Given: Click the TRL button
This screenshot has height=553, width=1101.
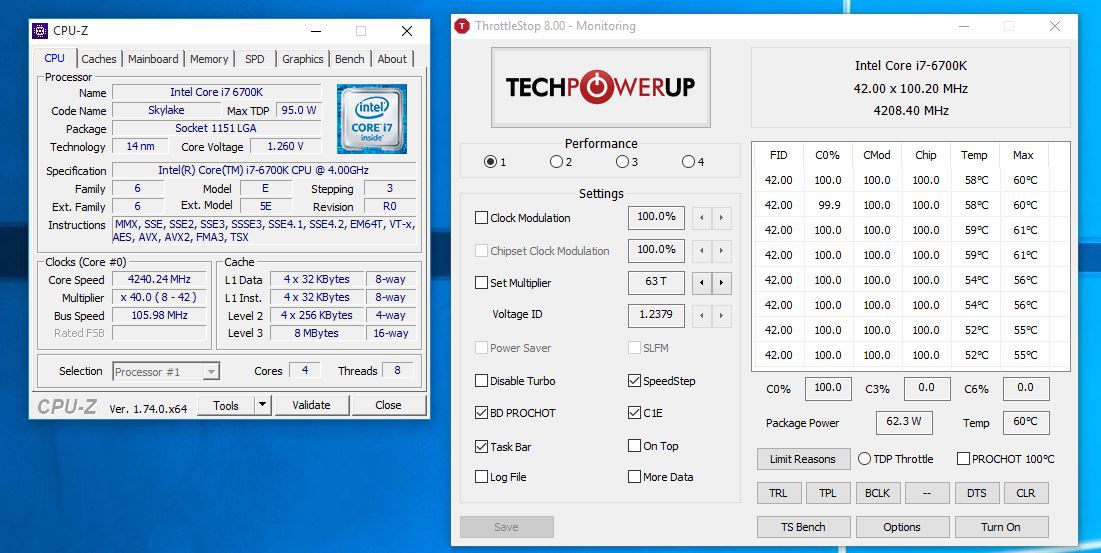Looking at the screenshot, I should (x=778, y=493).
